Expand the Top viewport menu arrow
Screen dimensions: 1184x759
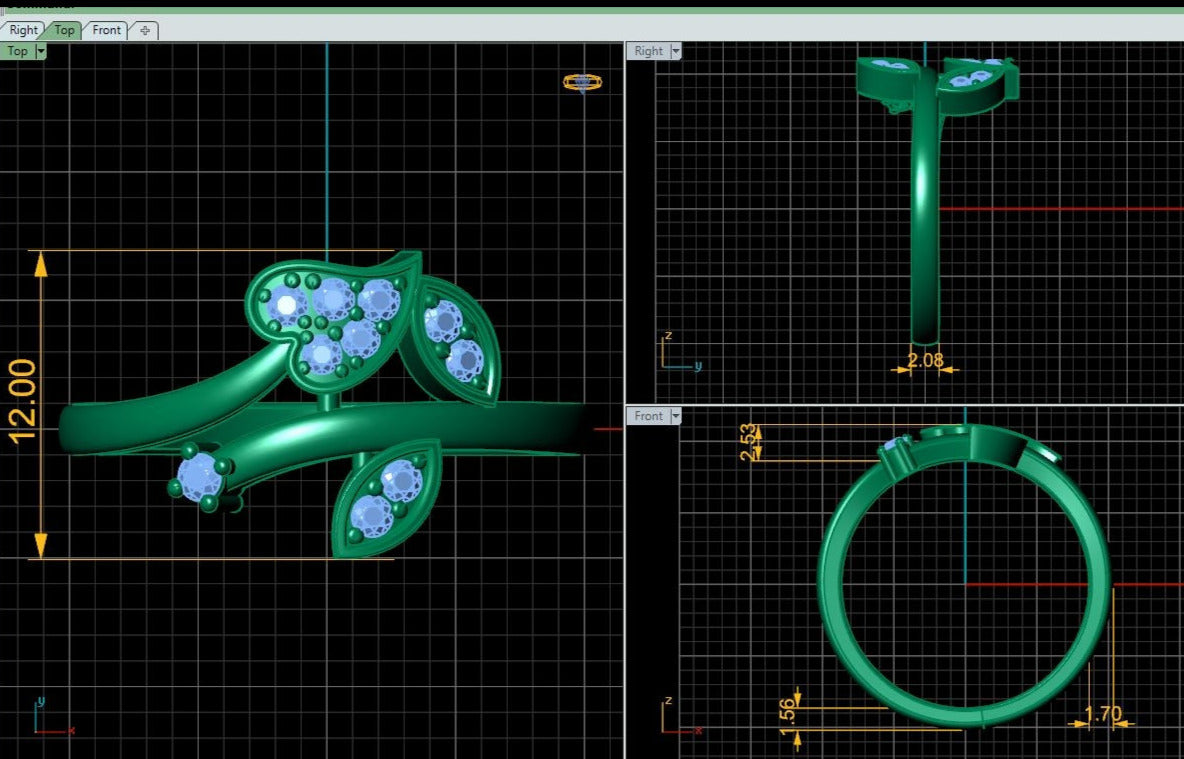pos(40,51)
